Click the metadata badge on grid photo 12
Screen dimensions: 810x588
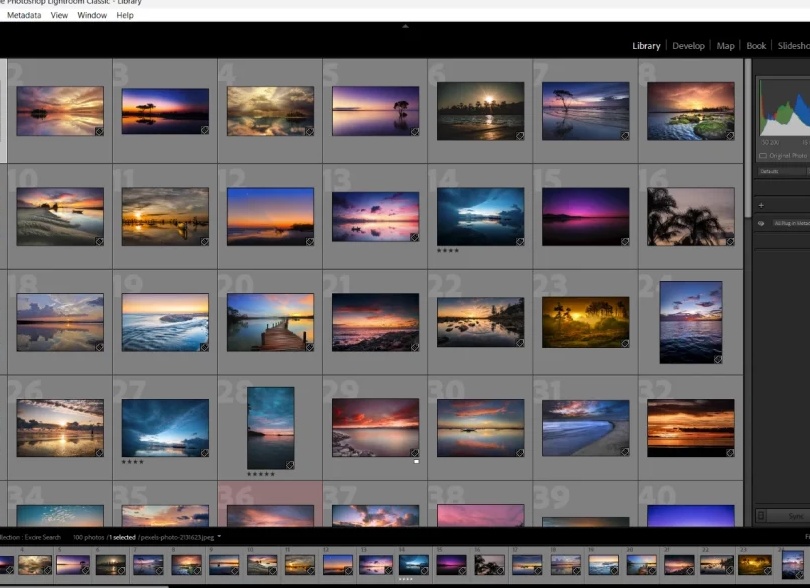(309, 241)
